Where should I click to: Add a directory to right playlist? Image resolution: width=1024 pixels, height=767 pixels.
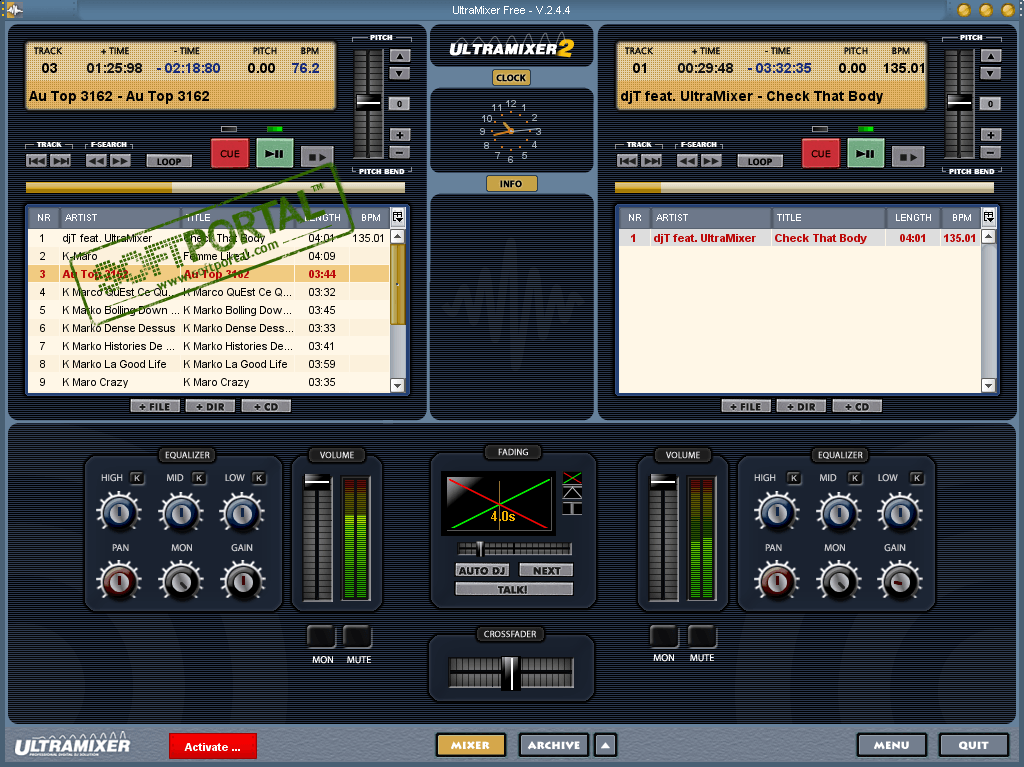click(x=801, y=406)
